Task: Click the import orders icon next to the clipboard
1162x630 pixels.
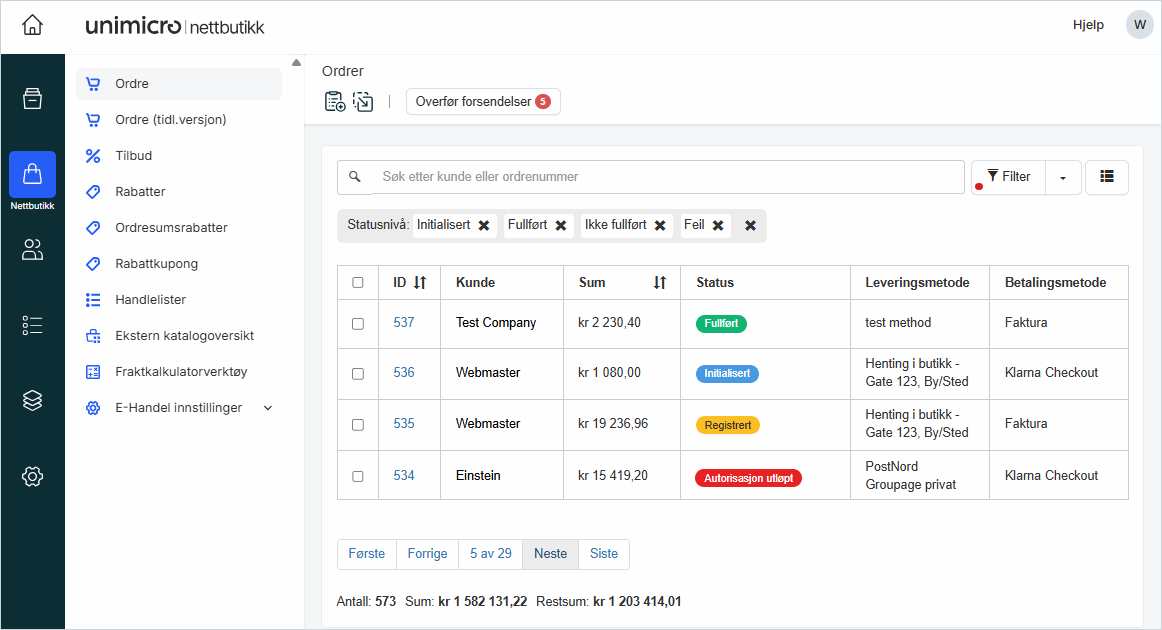Action: 363,101
